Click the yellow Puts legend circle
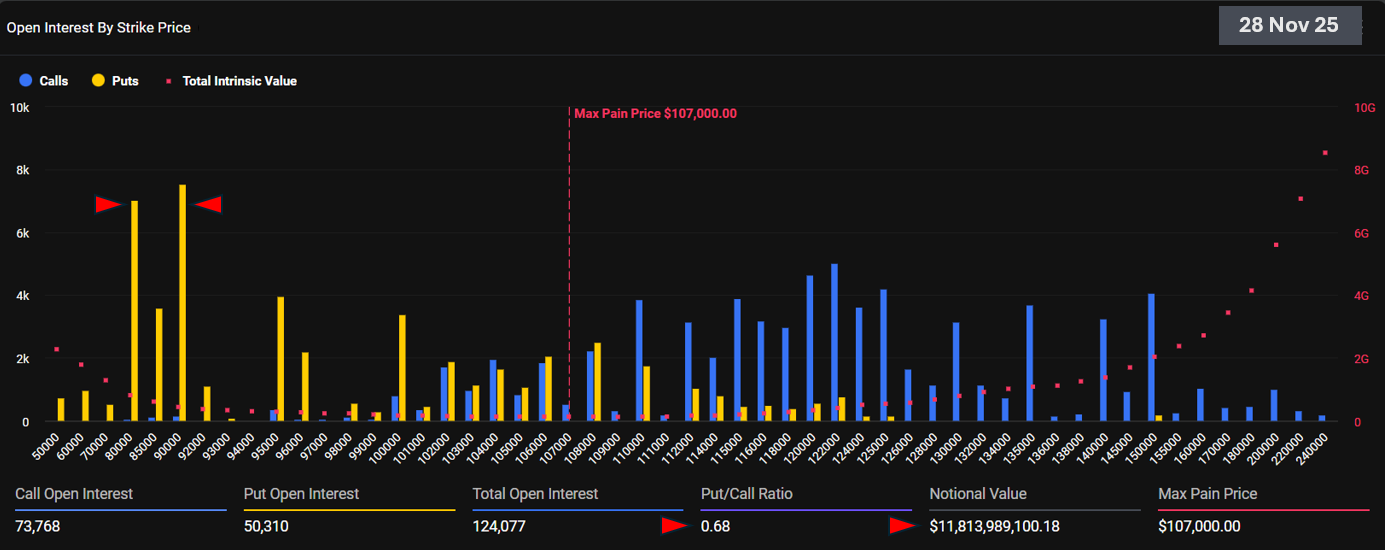The image size is (1385, 550). [98, 80]
